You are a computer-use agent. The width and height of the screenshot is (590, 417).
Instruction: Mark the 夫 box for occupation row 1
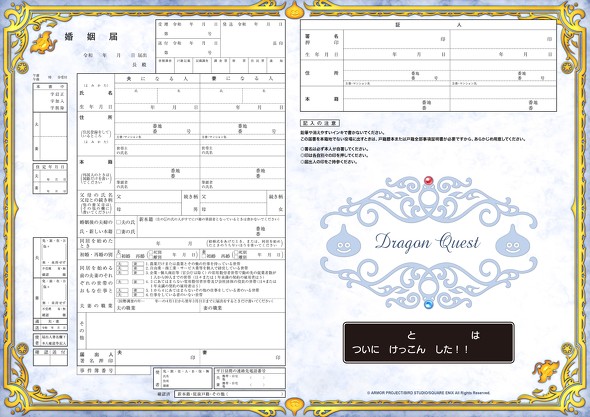[122, 264]
